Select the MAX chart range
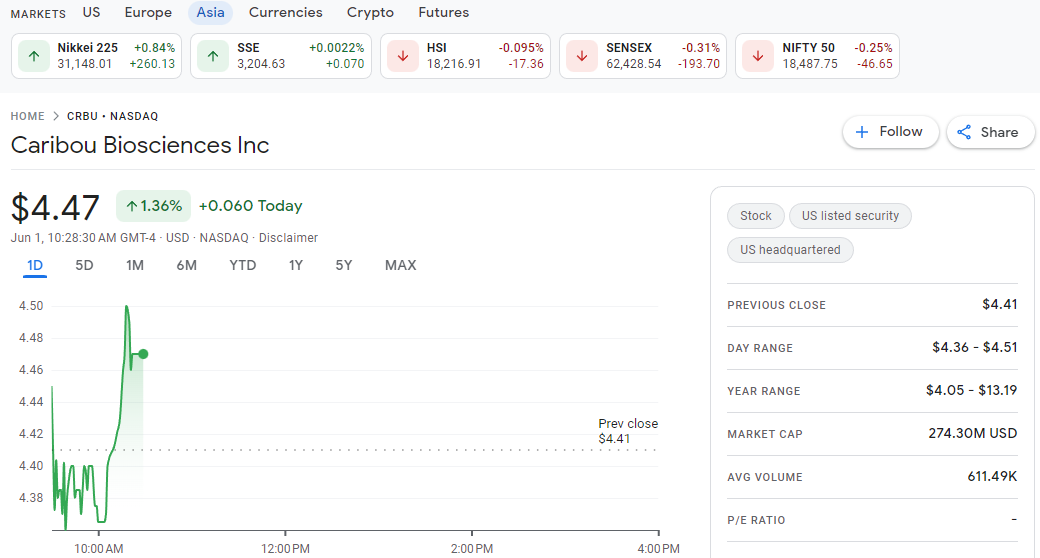 point(401,265)
